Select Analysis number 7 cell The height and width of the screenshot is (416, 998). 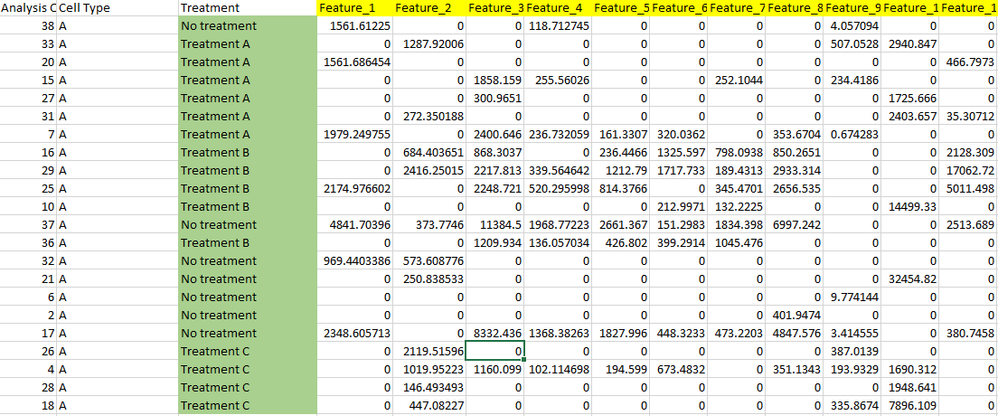29,134
